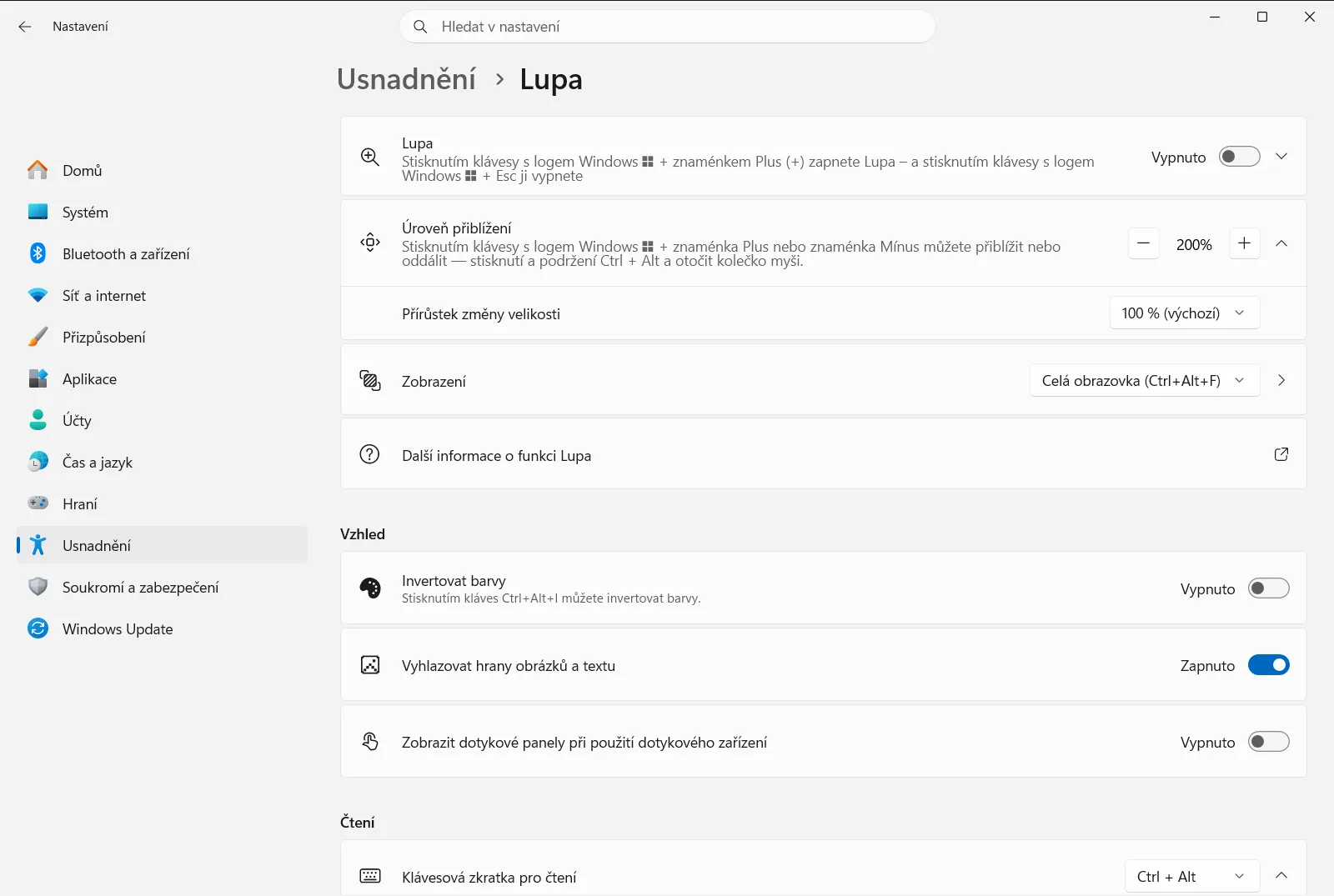The width and height of the screenshot is (1334, 896).
Task: Expand the Lupa section chevron
Action: (1281, 157)
